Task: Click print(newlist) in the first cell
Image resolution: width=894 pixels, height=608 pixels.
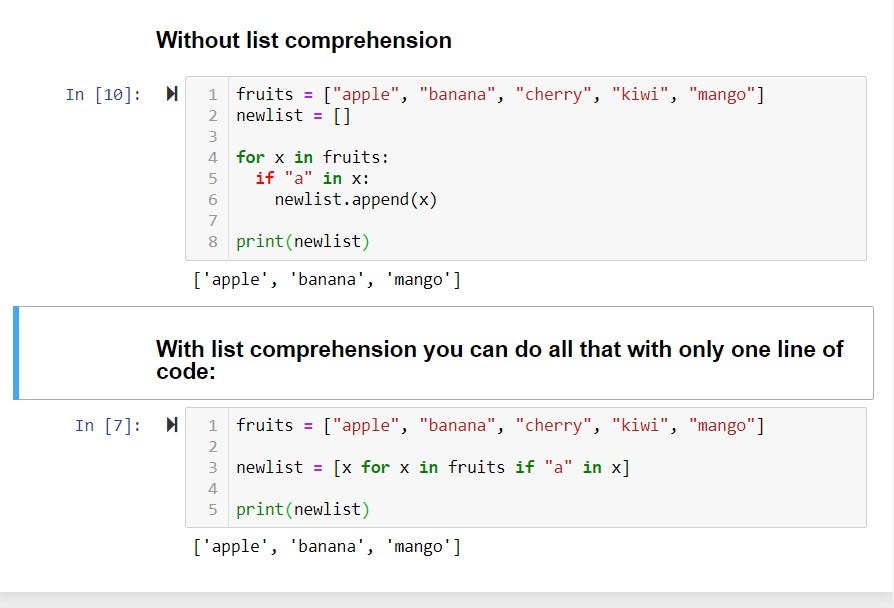Action: tap(302, 241)
